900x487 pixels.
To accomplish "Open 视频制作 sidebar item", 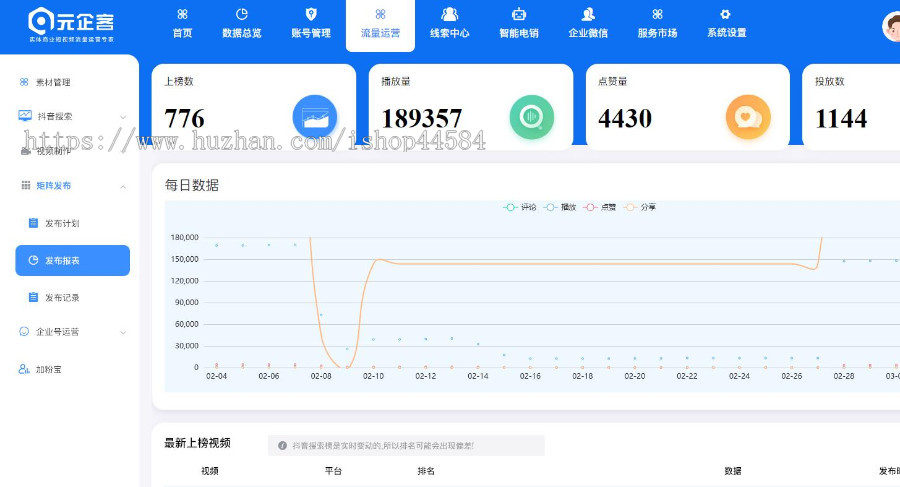I will 54,151.
